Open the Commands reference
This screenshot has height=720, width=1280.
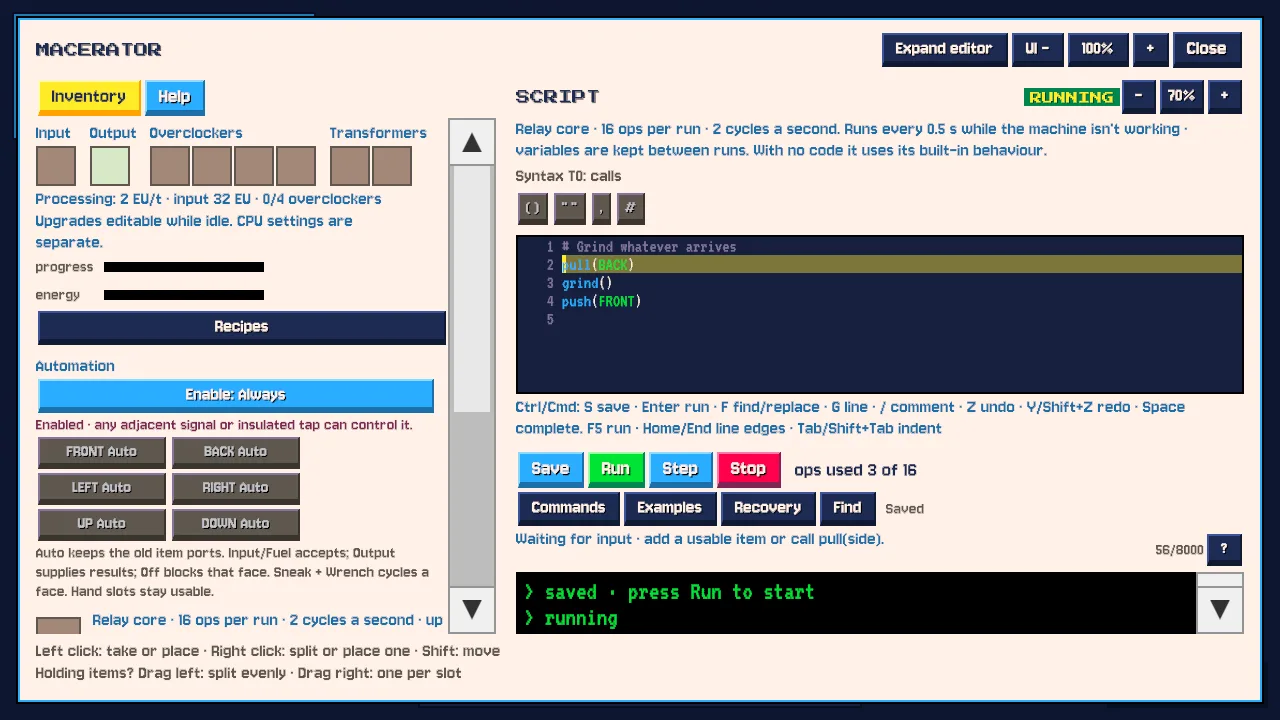pyautogui.click(x=568, y=508)
